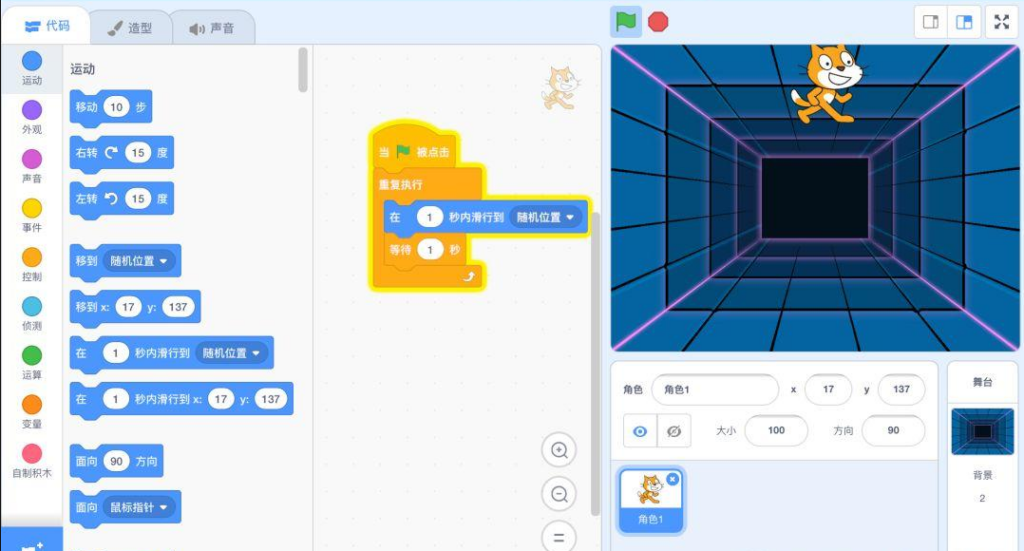Switch to the 造型 tab
Screen dimensions: 1024x551
point(130,28)
